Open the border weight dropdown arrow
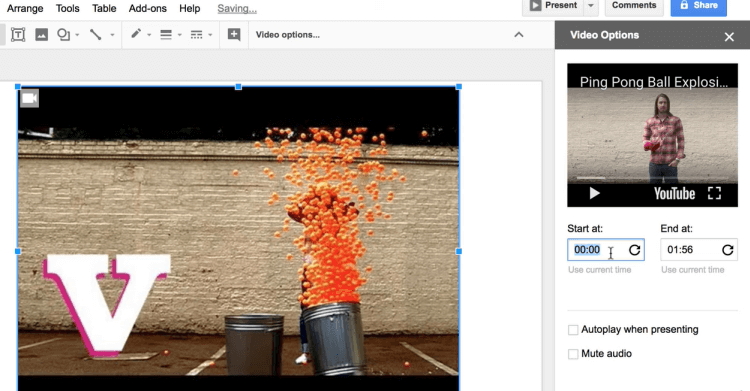The width and height of the screenshot is (750, 391). (x=180, y=35)
